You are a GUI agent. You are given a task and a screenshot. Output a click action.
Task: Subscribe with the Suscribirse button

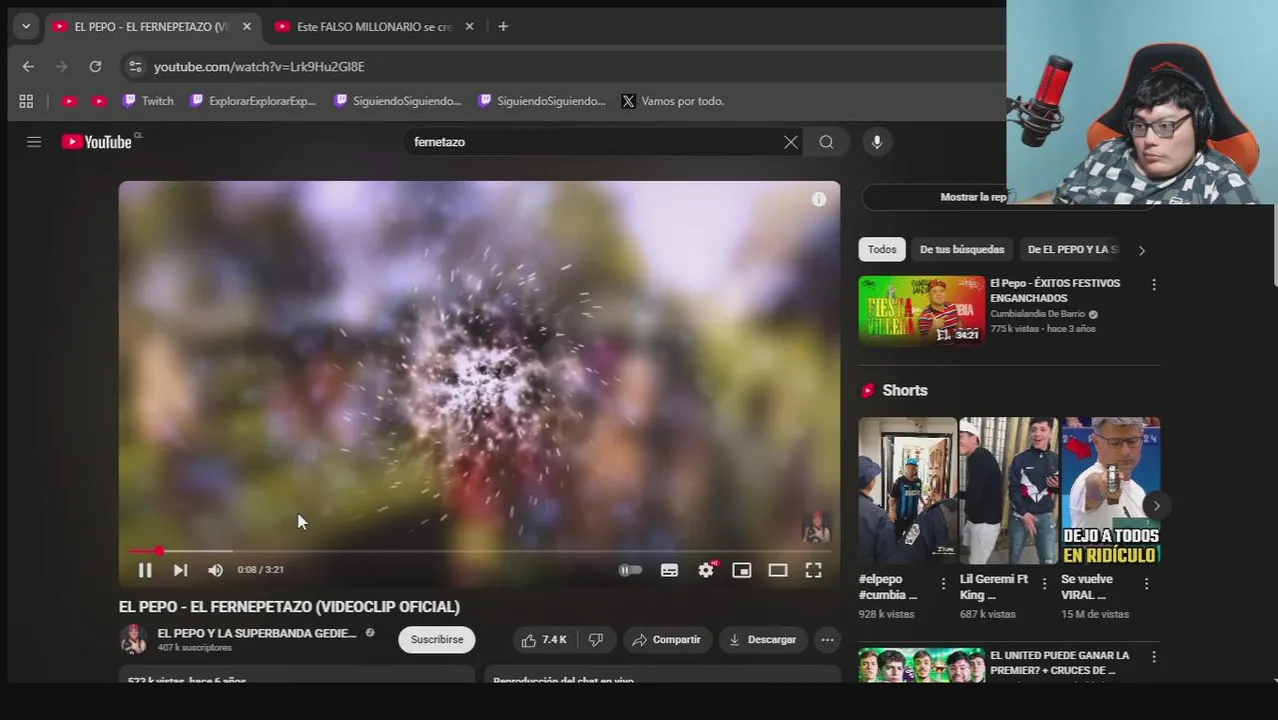pyautogui.click(x=437, y=640)
